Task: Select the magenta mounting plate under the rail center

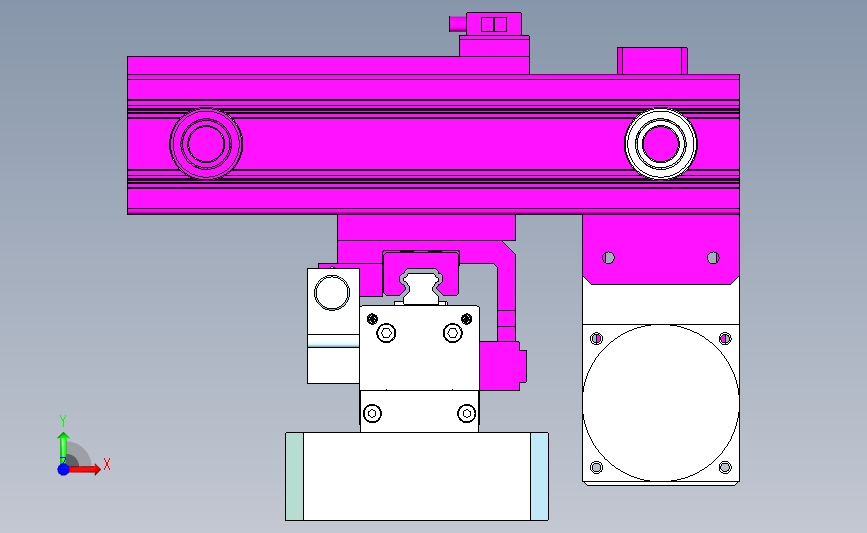Action: [426, 228]
